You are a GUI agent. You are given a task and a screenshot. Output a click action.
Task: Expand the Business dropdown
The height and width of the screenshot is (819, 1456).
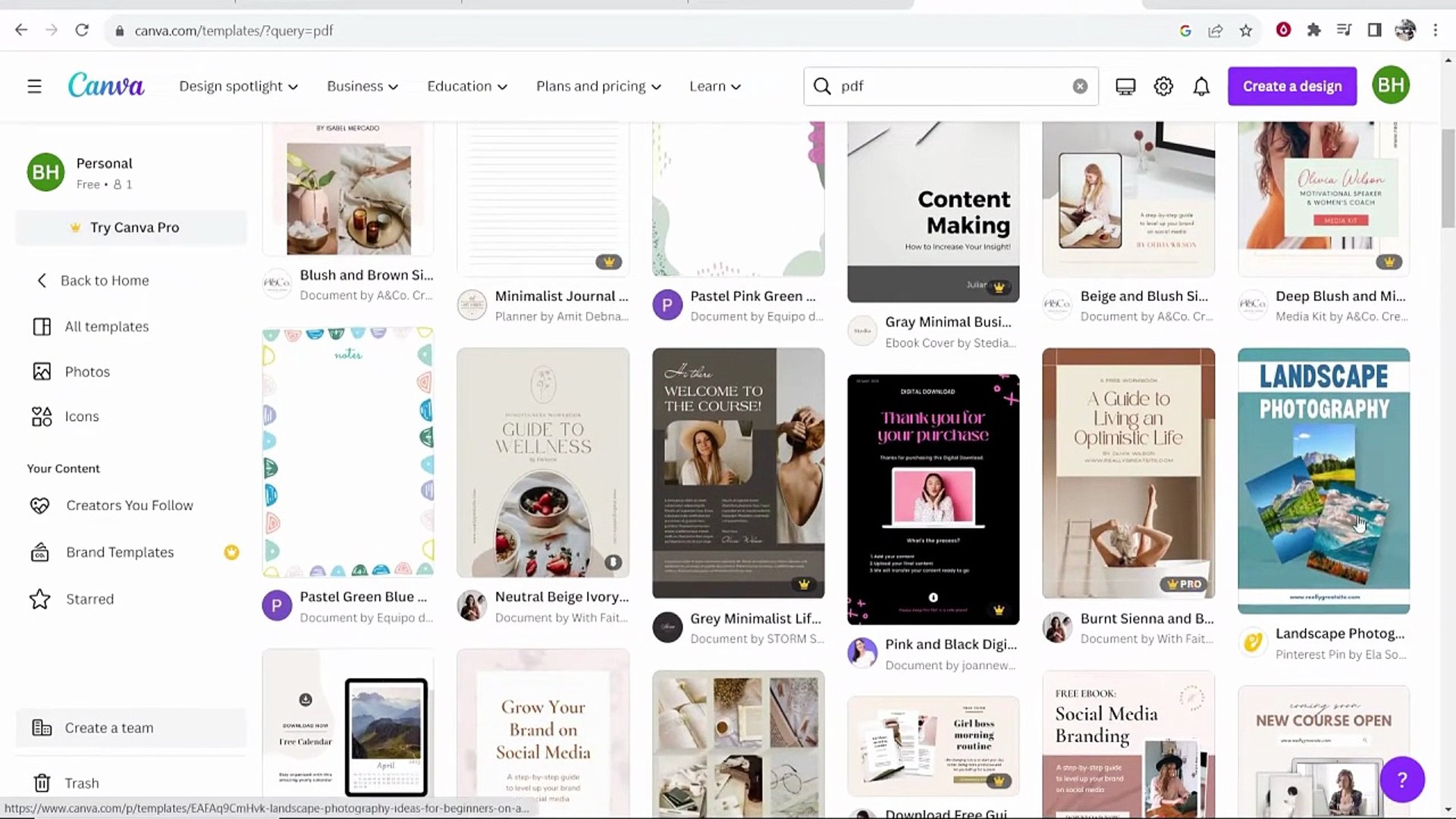click(x=361, y=86)
